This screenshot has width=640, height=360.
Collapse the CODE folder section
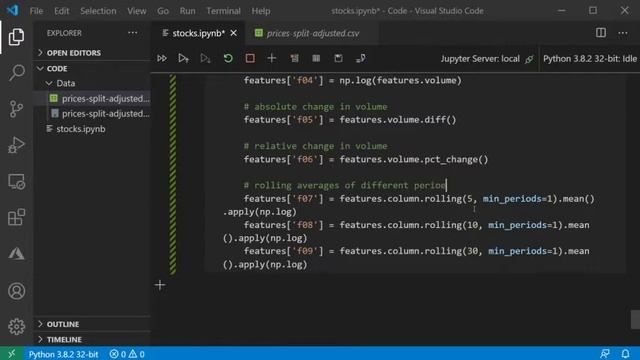coord(92,68)
